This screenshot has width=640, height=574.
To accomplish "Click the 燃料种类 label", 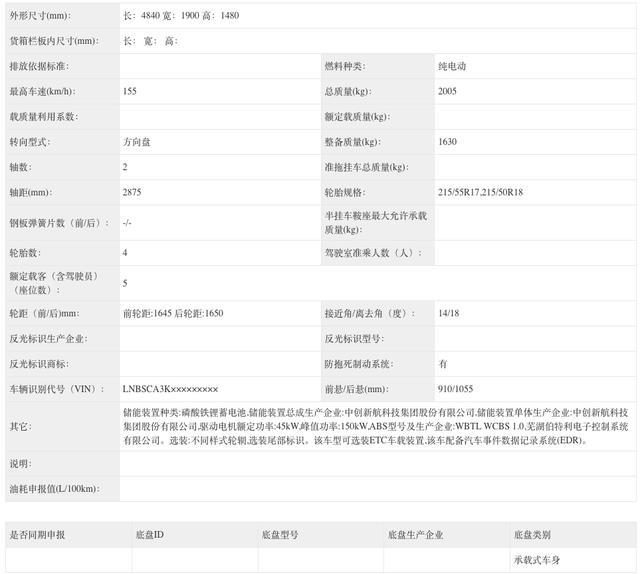I will click(345, 66).
